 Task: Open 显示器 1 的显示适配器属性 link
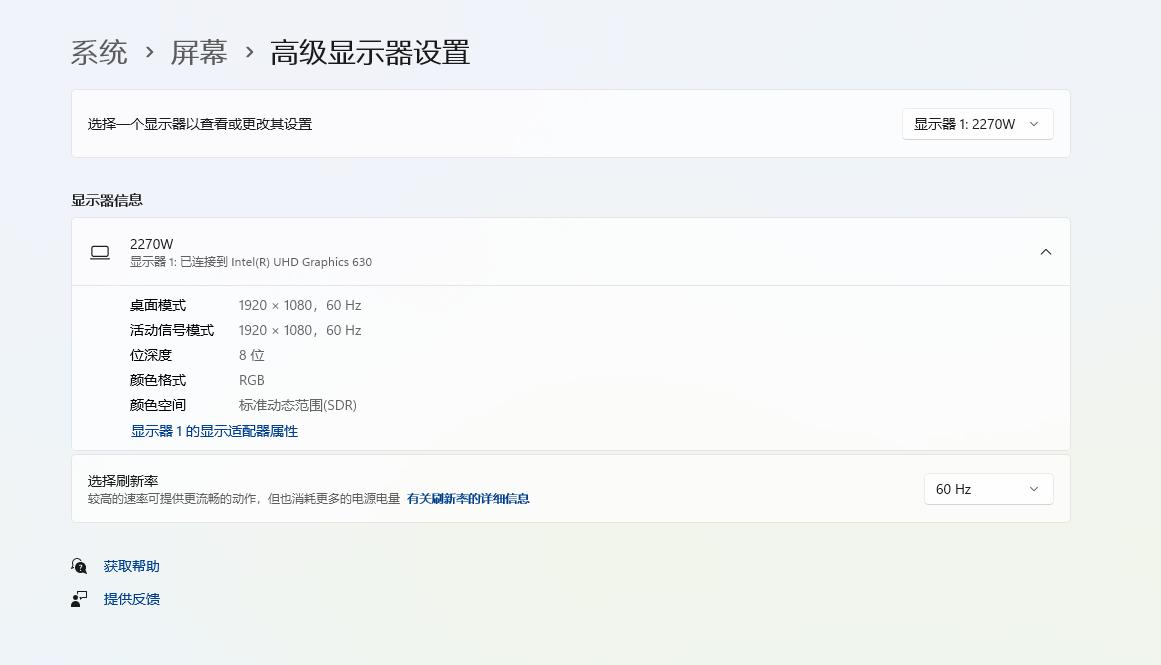tap(213, 431)
